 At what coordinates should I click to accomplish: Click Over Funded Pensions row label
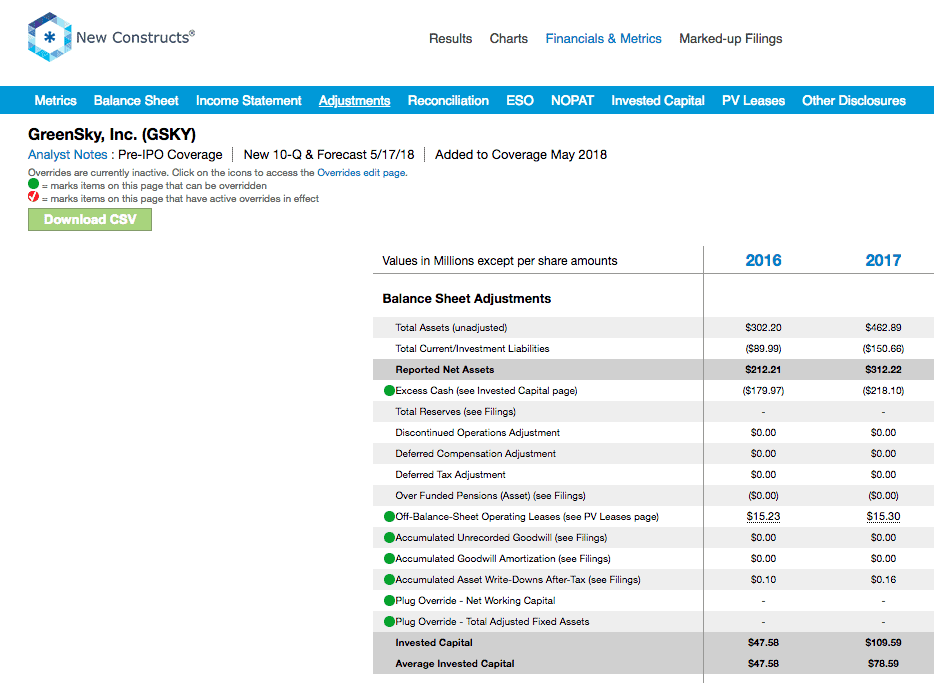tap(490, 495)
